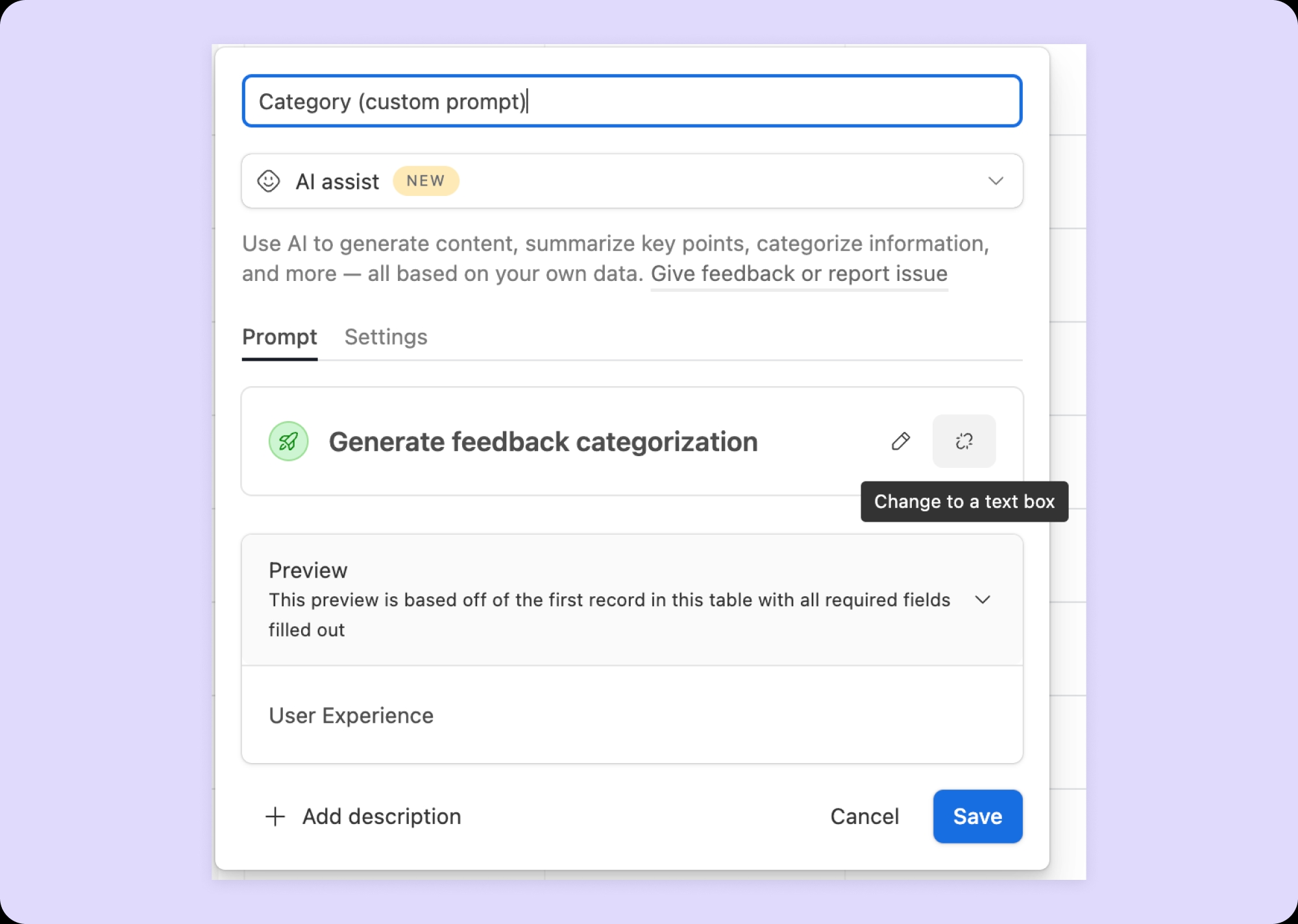This screenshot has height=924, width=1298.
Task: Click the yellow NEW badge
Action: [426, 181]
